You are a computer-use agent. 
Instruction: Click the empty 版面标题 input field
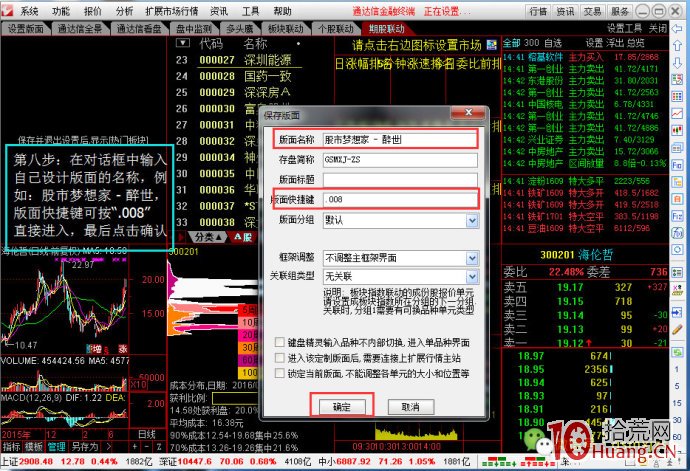400,179
